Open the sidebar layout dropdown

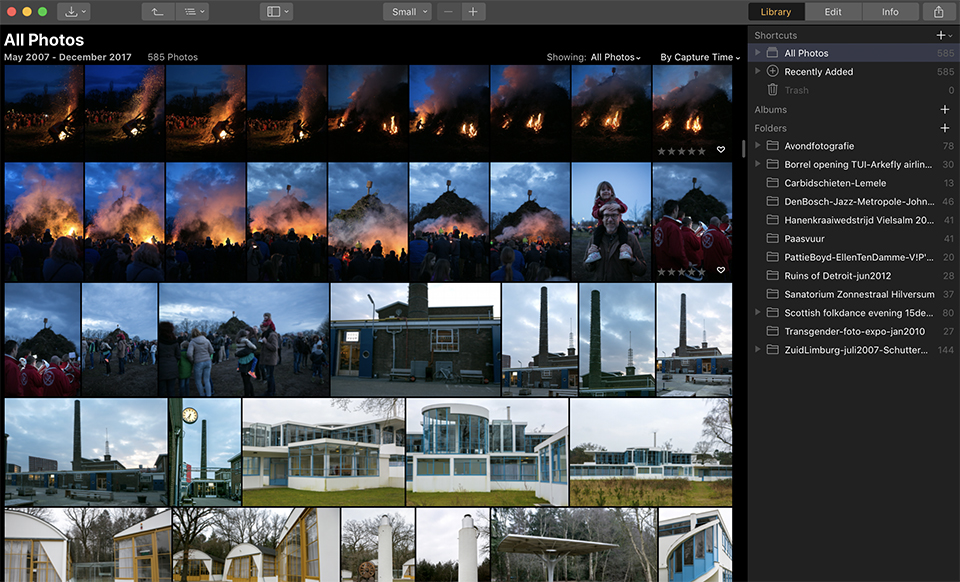coord(276,12)
